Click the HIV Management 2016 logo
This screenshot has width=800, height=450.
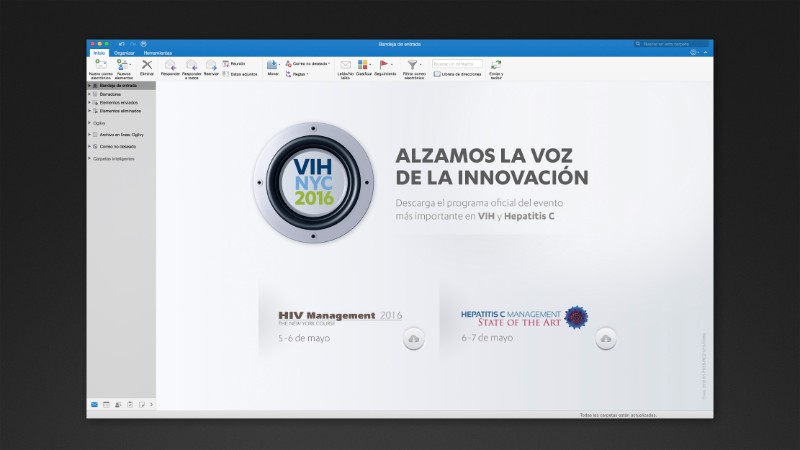click(340, 317)
